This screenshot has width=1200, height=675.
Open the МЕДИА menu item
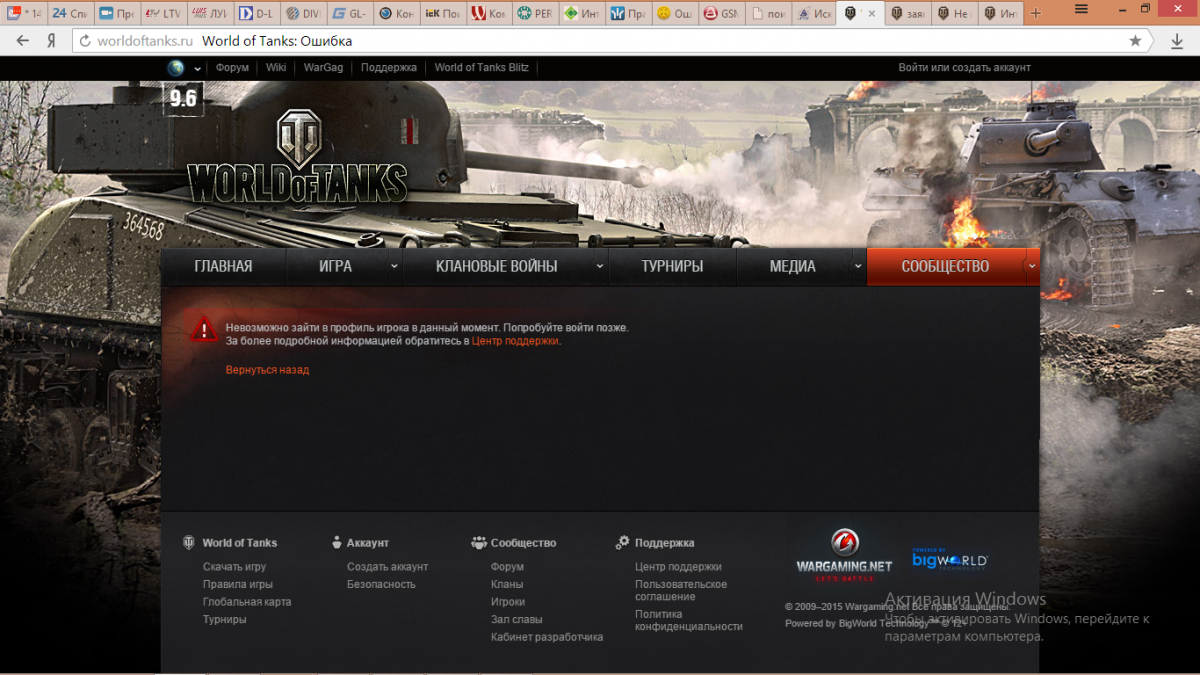(x=793, y=266)
